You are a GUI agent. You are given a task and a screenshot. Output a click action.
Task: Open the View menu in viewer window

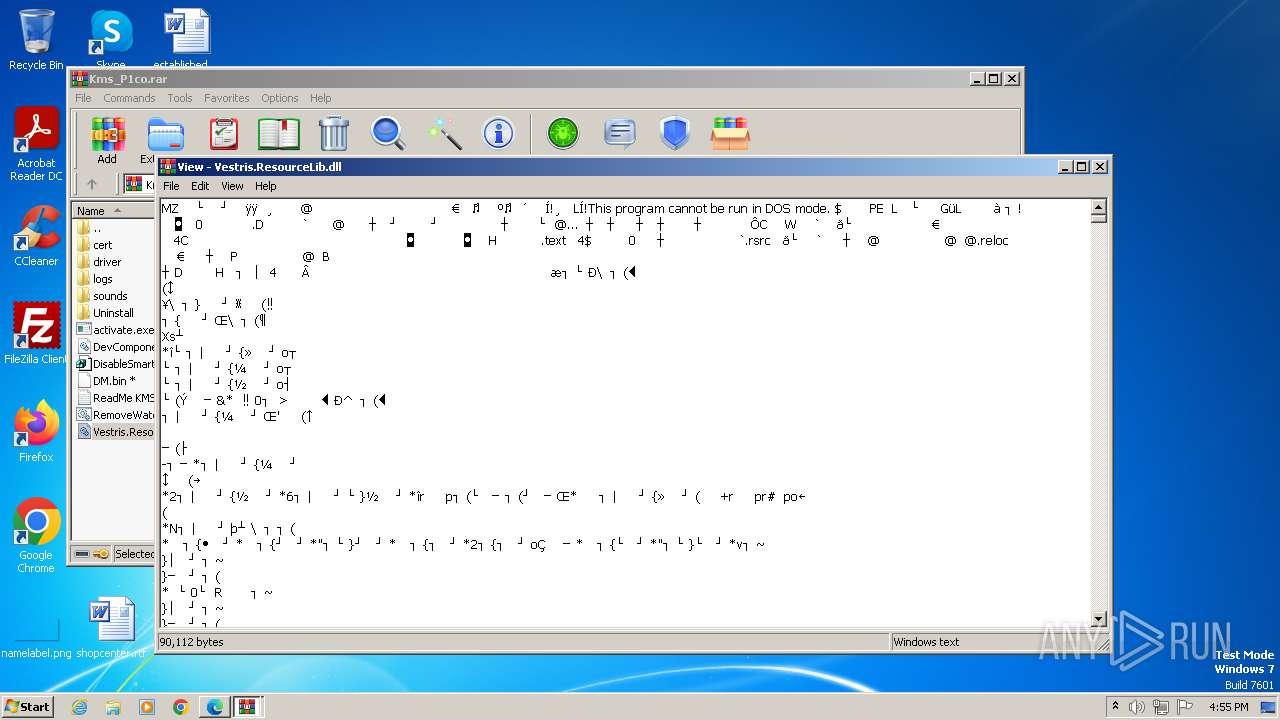coord(232,186)
